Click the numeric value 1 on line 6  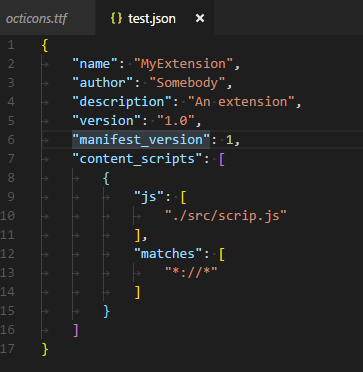pyautogui.click(x=229, y=140)
